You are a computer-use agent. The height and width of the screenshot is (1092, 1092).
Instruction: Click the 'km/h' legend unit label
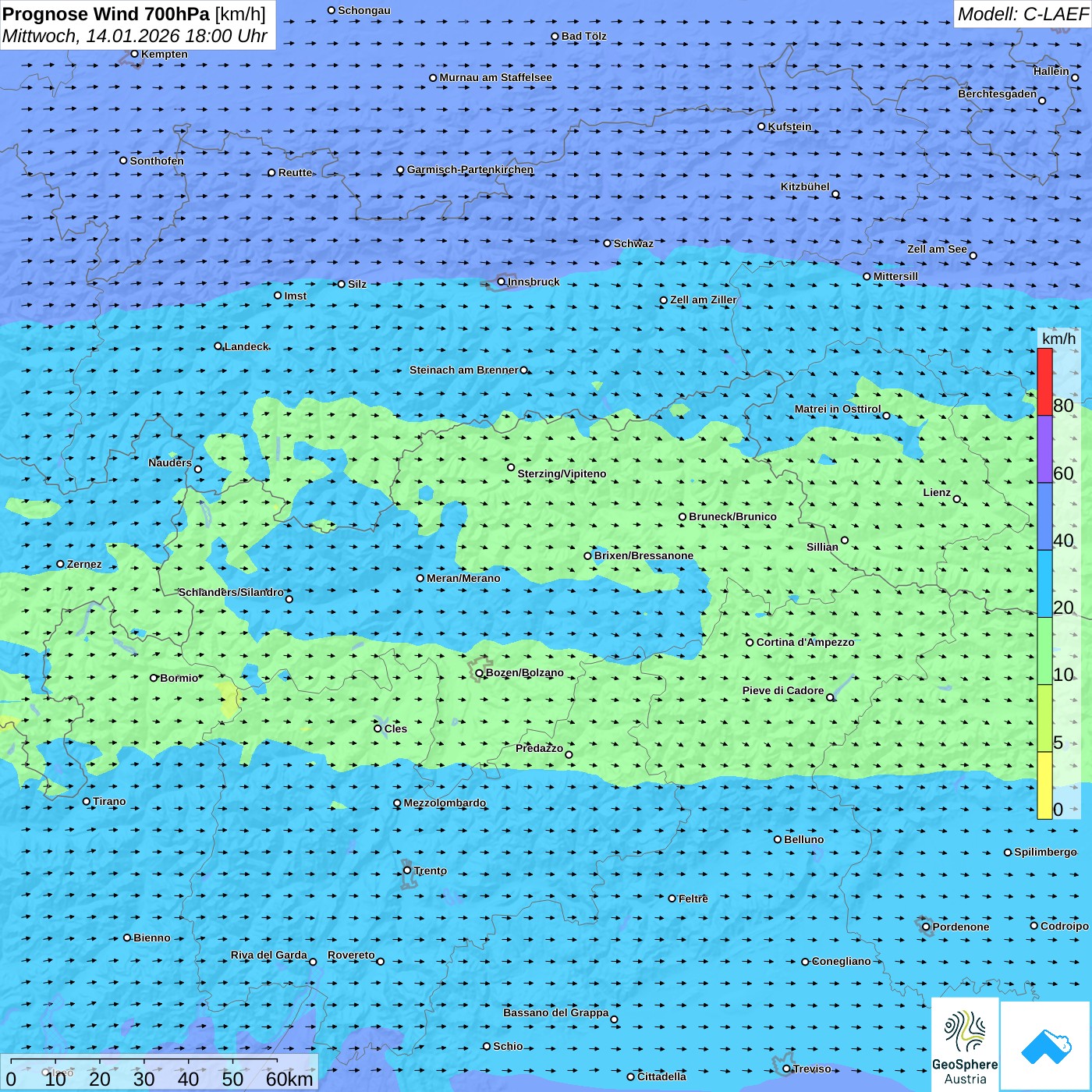[x=1058, y=339]
